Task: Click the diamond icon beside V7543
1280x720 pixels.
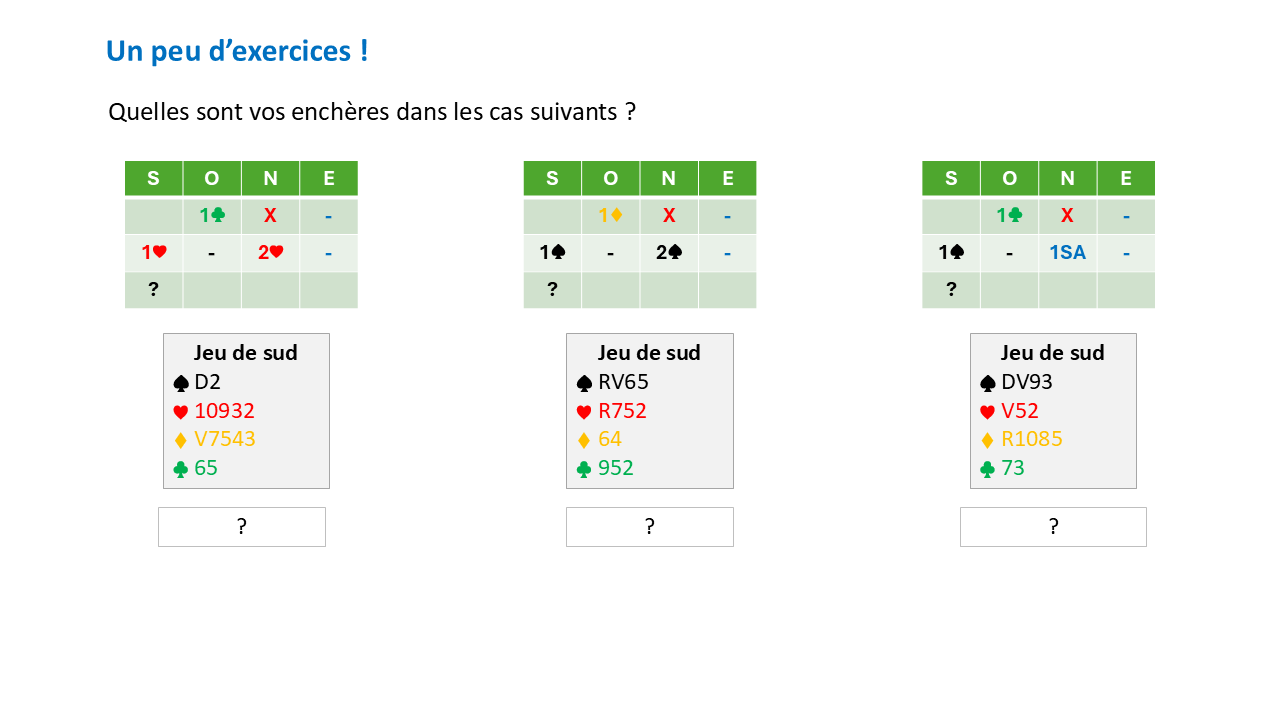Action: coord(181,440)
